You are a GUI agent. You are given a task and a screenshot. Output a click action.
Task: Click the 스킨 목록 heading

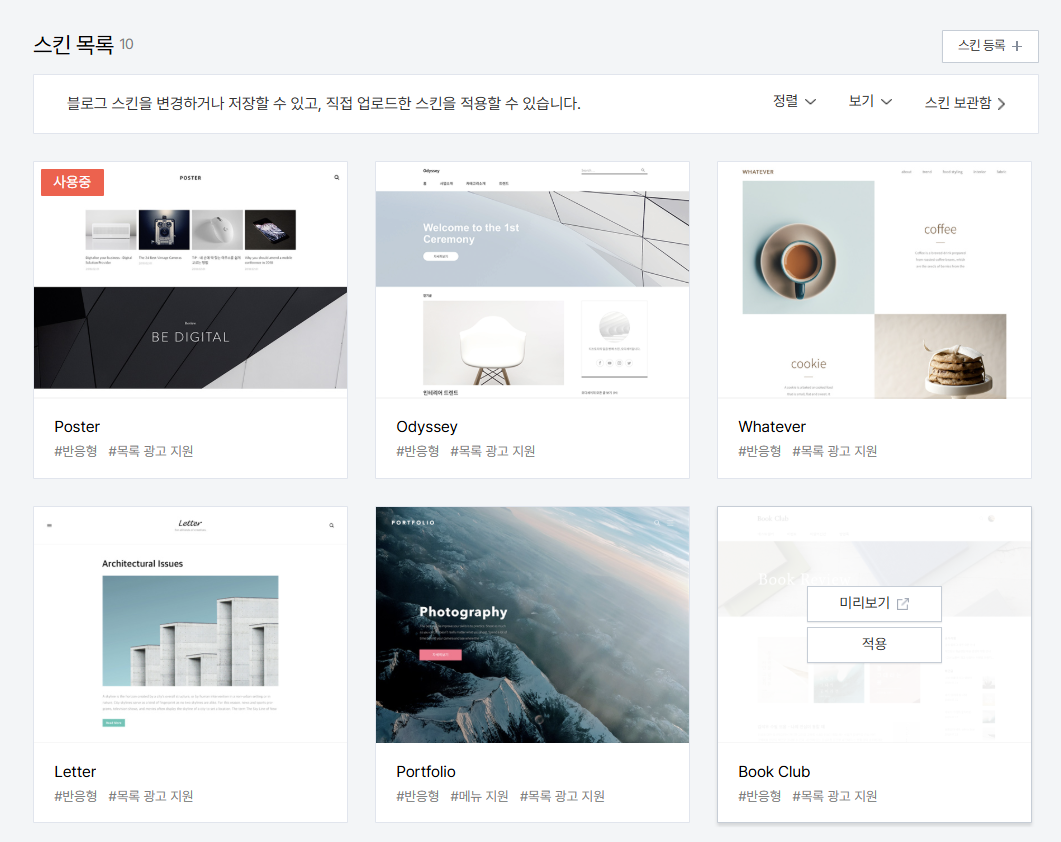(x=74, y=45)
